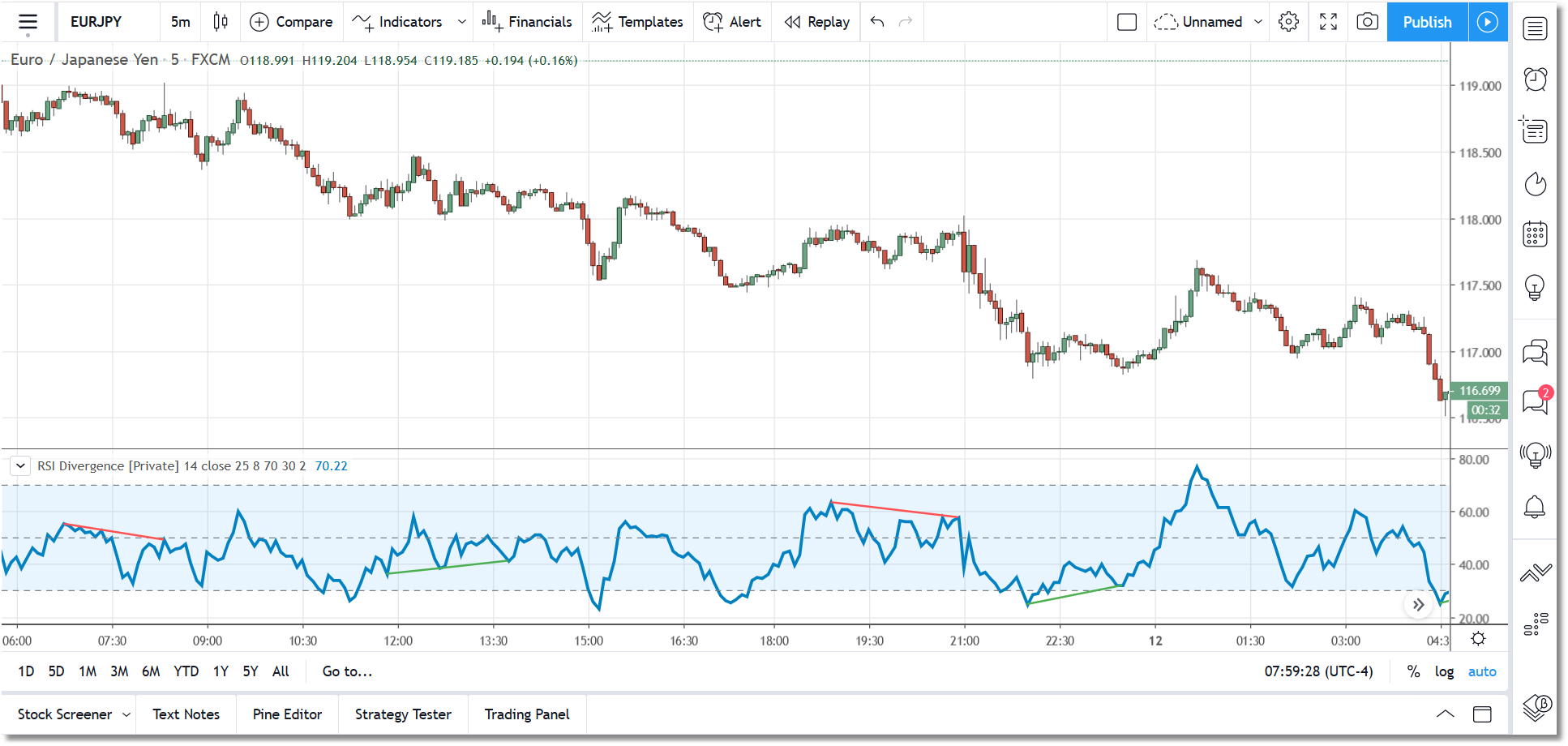The height and width of the screenshot is (746, 1568).
Task: Open the hamburger main menu
Action: pyautogui.click(x=28, y=22)
